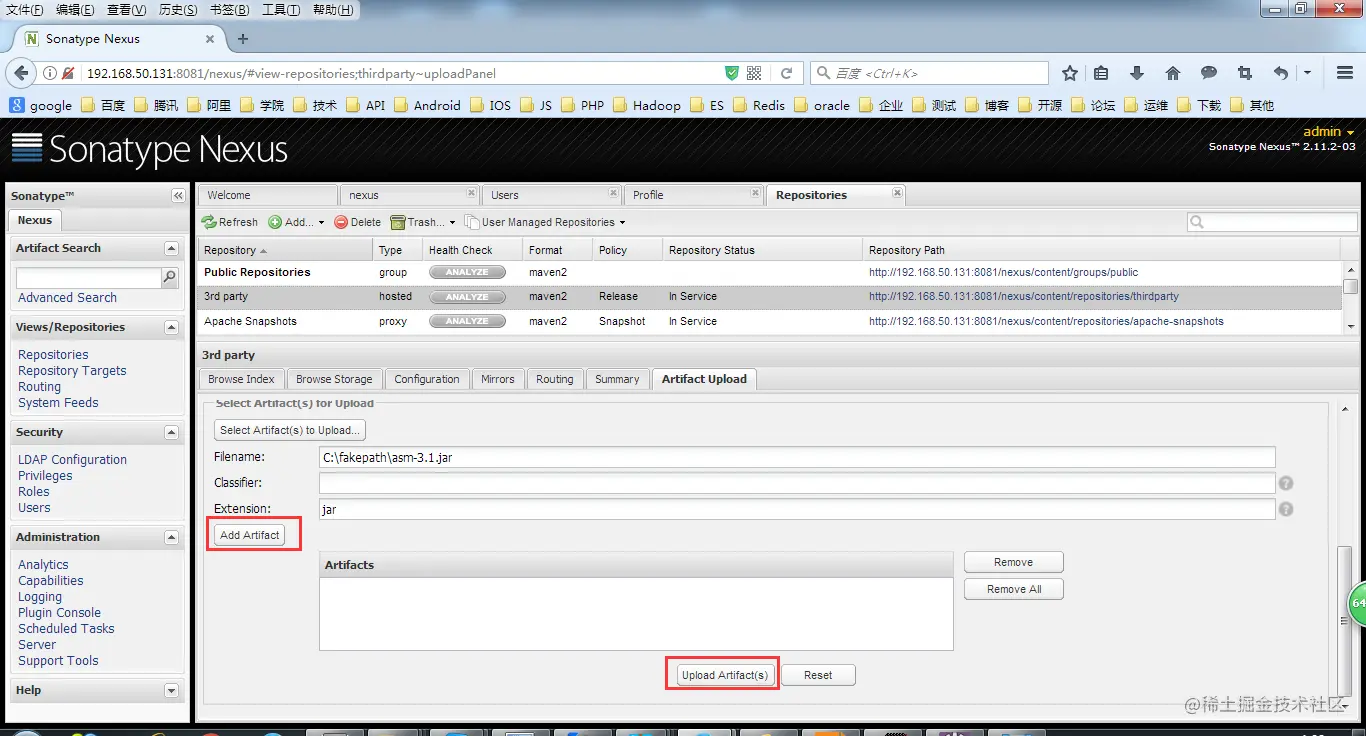Switch to Browse Index tab
This screenshot has height=736, width=1366.
coord(241,379)
